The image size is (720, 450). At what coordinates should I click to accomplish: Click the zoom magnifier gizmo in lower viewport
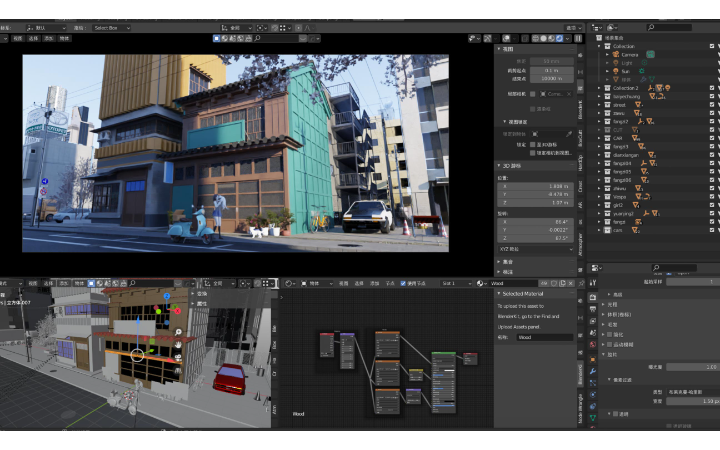[178, 332]
